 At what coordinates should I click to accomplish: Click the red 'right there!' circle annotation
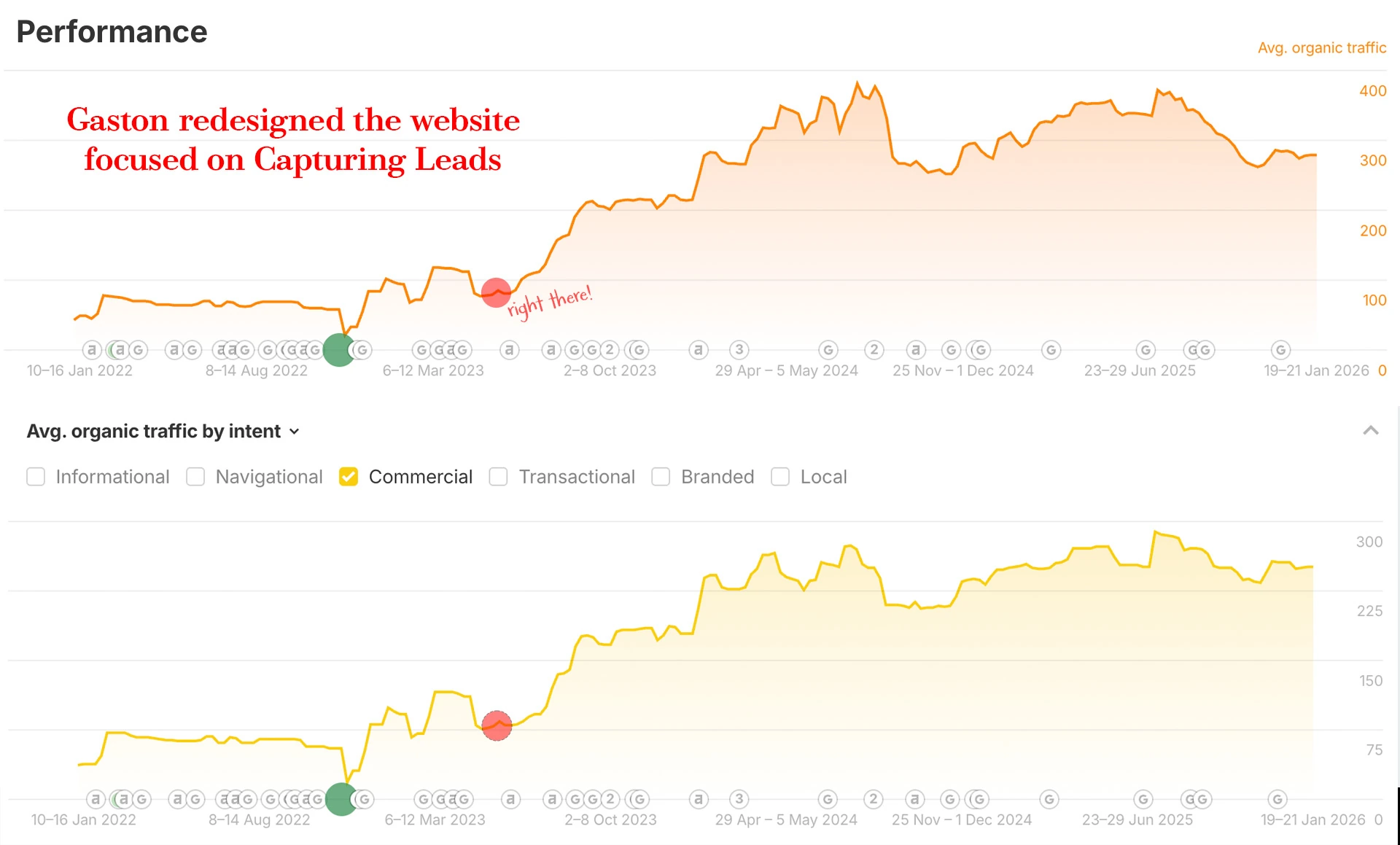pyautogui.click(x=497, y=293)
